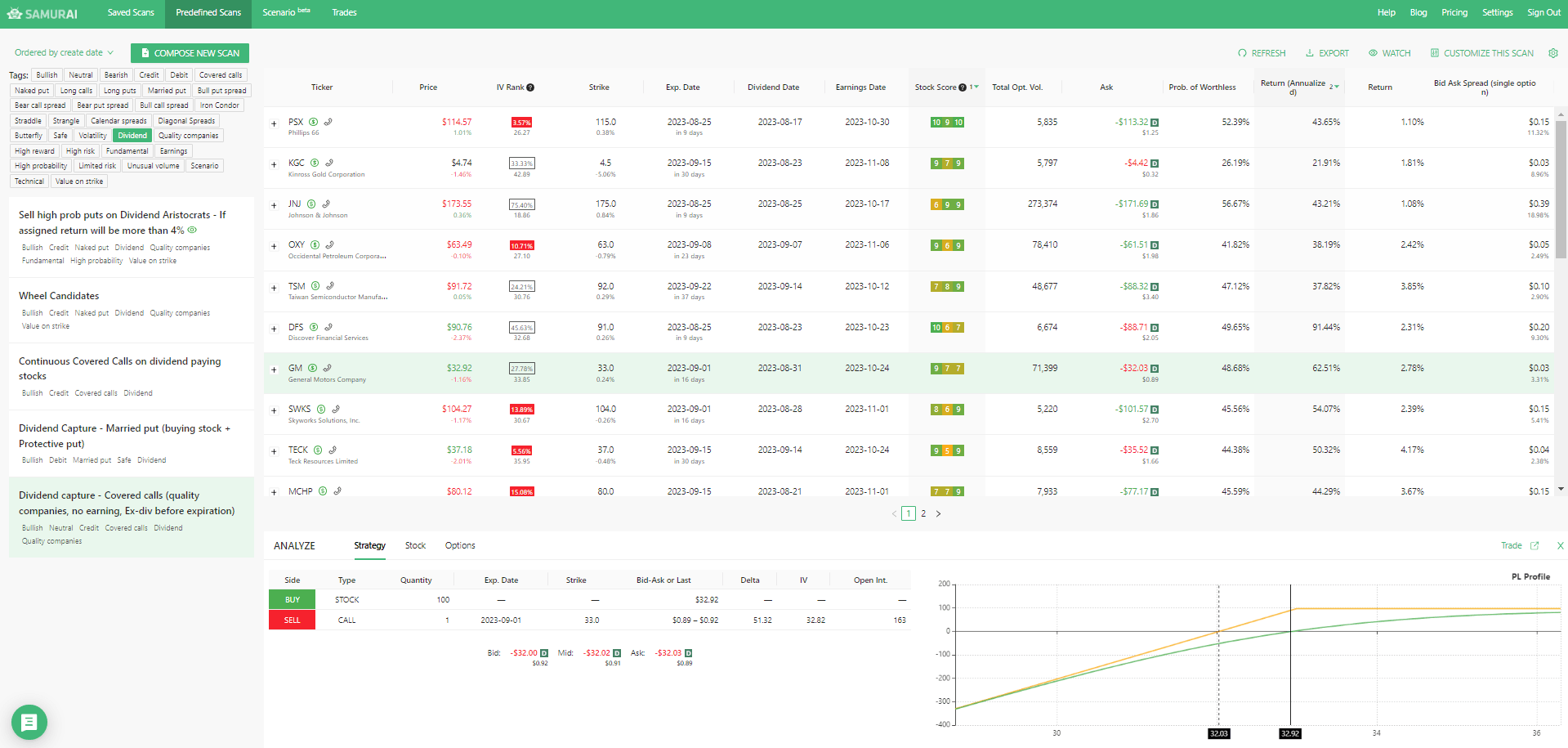Toggle the Covered calls tag filter
This screenshot has width=1568, height=748.
pyautogui.click(x=220, y=74)
